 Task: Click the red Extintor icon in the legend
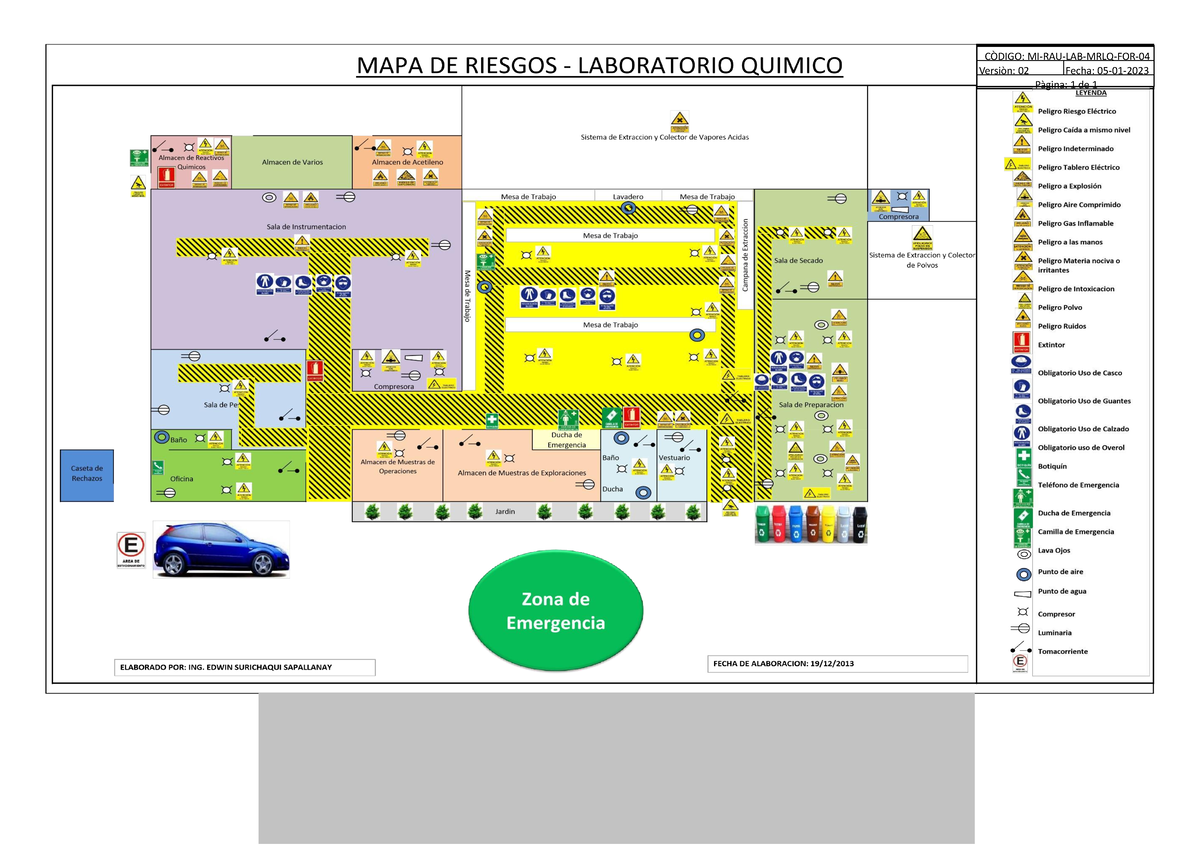pyautogui.click(x=1022, y=344)
